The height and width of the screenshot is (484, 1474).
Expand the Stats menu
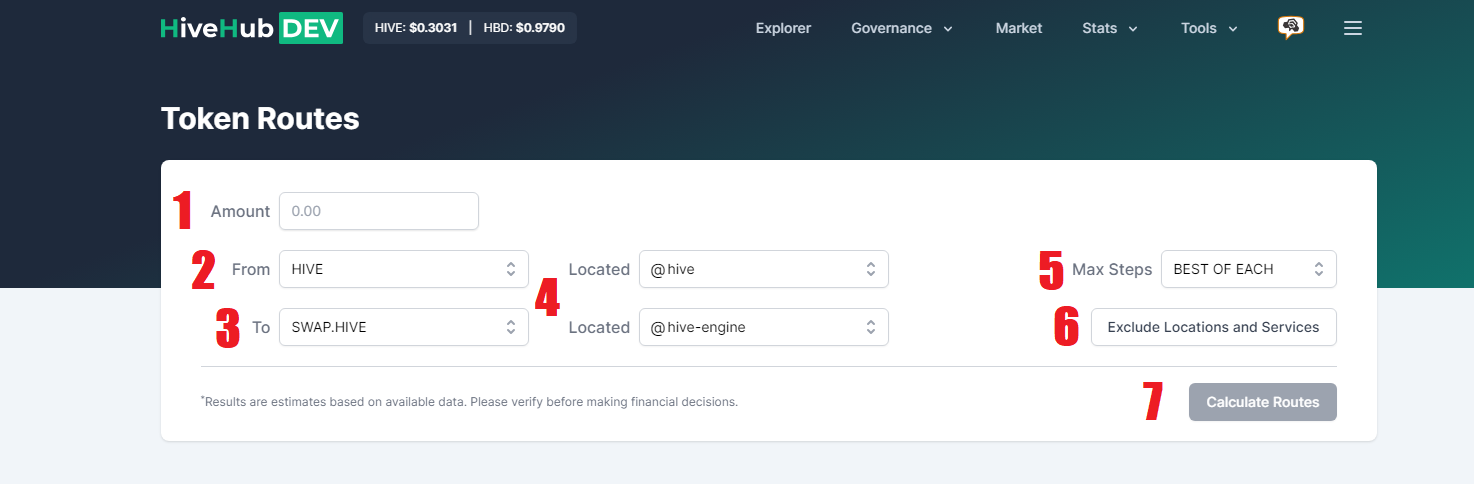point(1110,28)
